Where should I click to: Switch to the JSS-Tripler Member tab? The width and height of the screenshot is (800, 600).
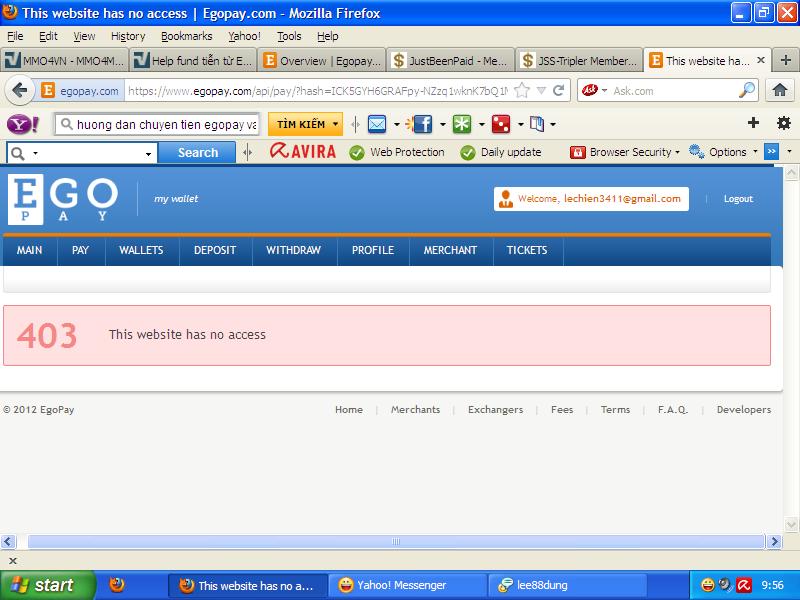(x=579, y=61)
